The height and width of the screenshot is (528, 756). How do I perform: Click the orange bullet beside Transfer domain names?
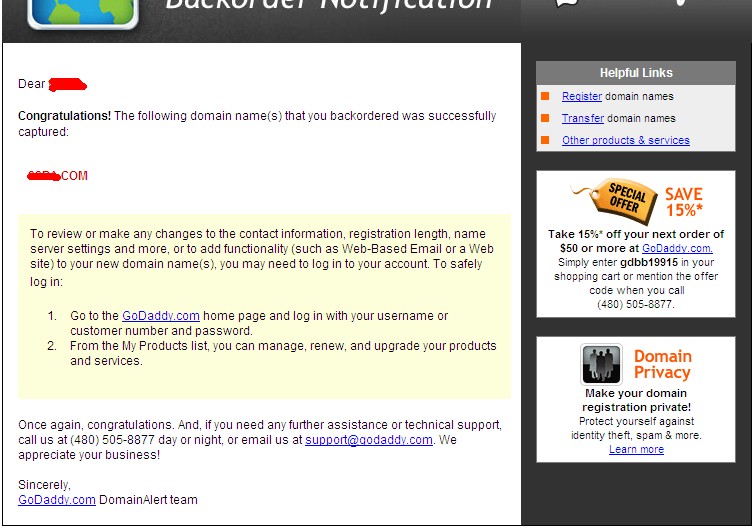[545, 118]
